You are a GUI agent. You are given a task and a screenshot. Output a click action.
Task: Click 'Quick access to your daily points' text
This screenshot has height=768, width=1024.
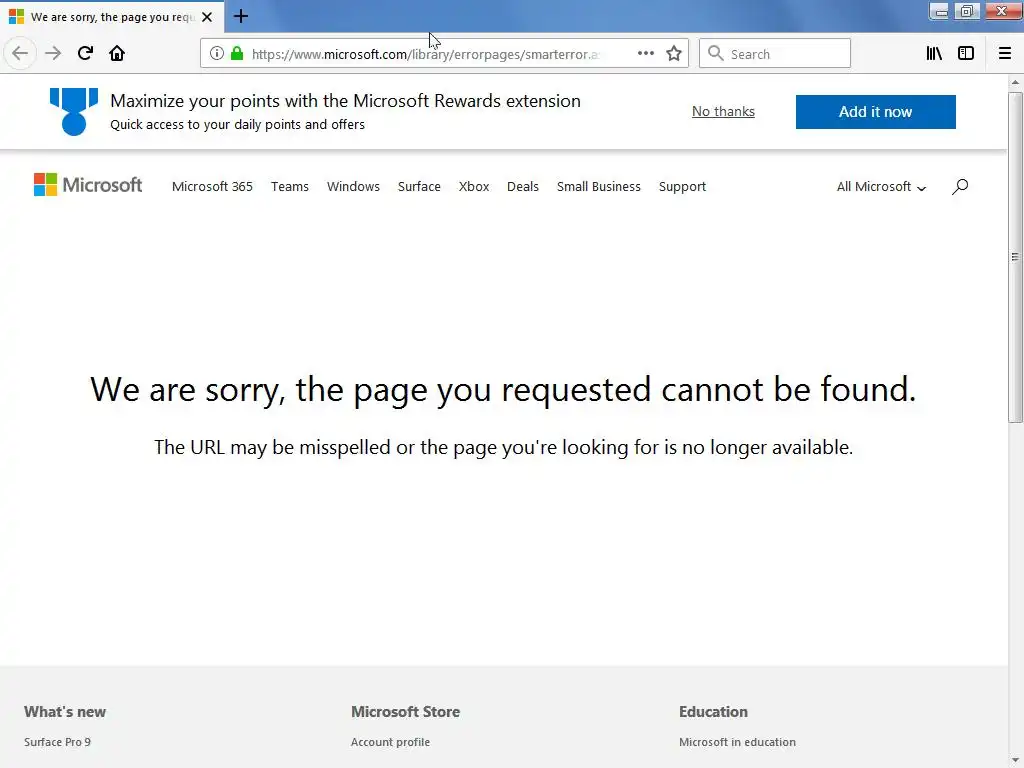tap(238, 125)
